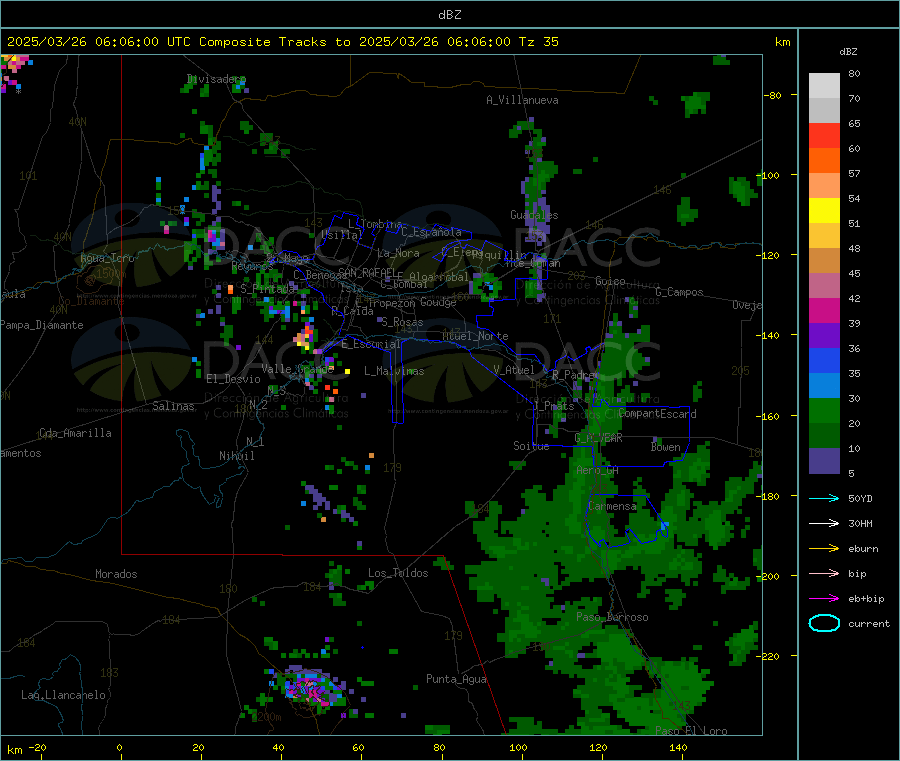The width and height of the screenshot is (900, 761).
Task: Click the cyan 50YD arrow icon
Action: [x=824, y=498]
